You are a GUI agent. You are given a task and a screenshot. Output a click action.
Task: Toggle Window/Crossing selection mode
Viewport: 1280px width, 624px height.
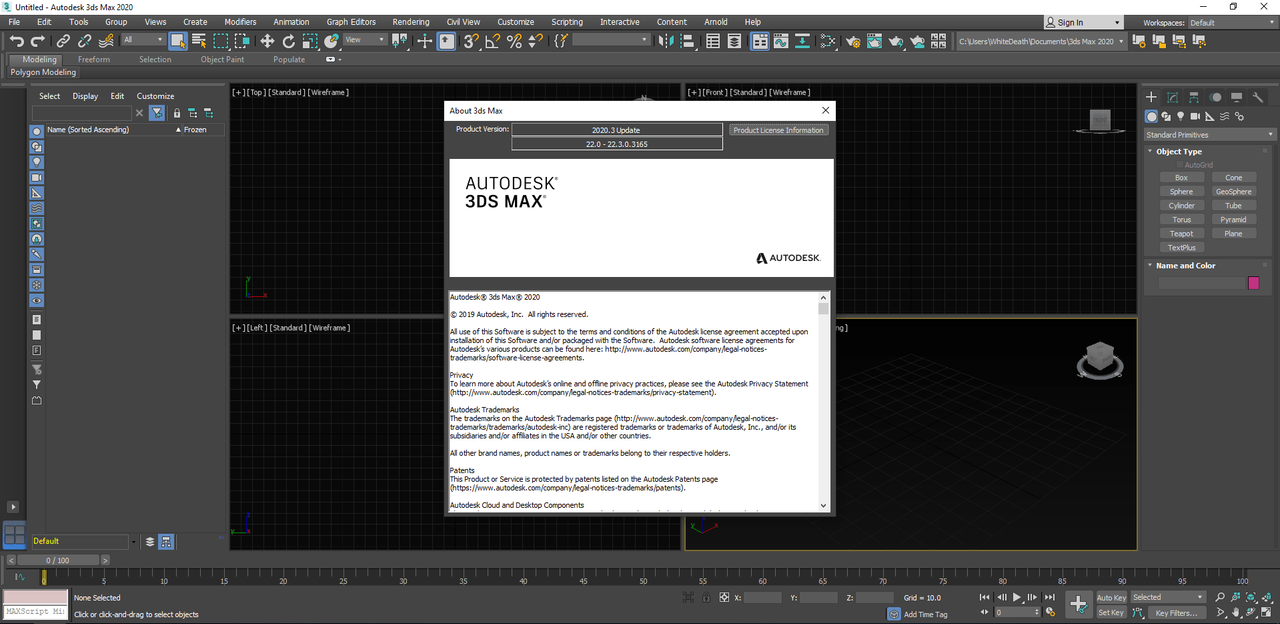(243, 41)
